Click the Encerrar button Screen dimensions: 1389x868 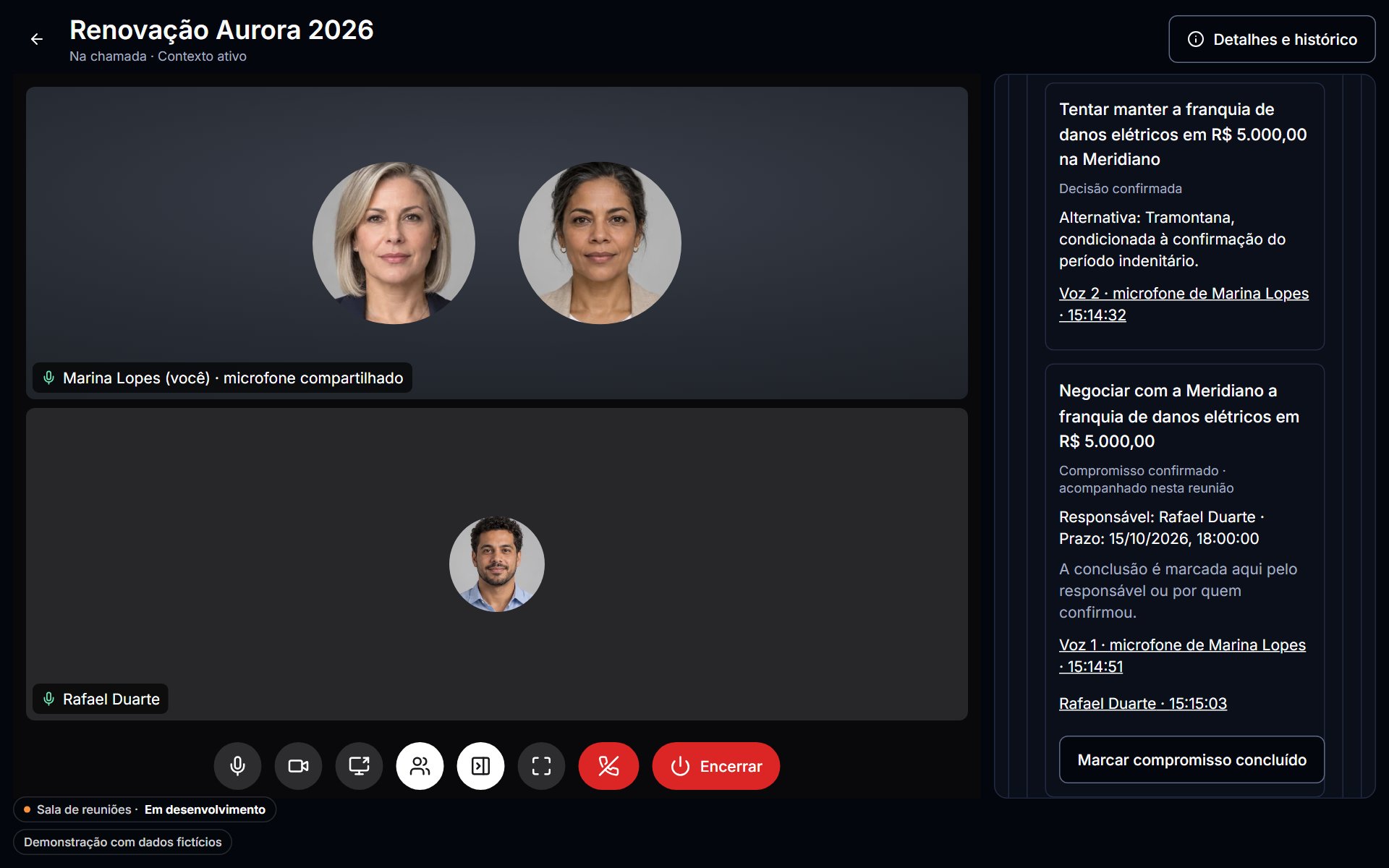tap(716, 766)
